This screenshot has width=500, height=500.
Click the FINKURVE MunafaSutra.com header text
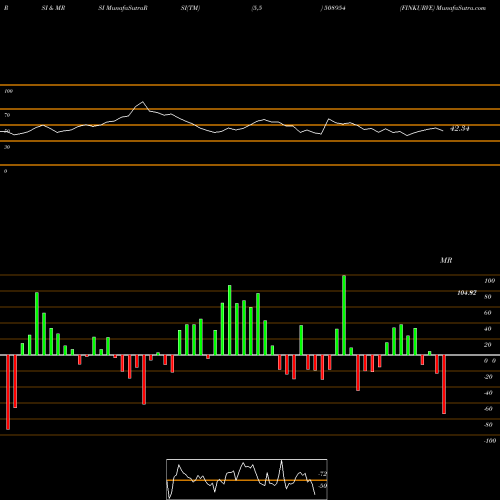443,8
